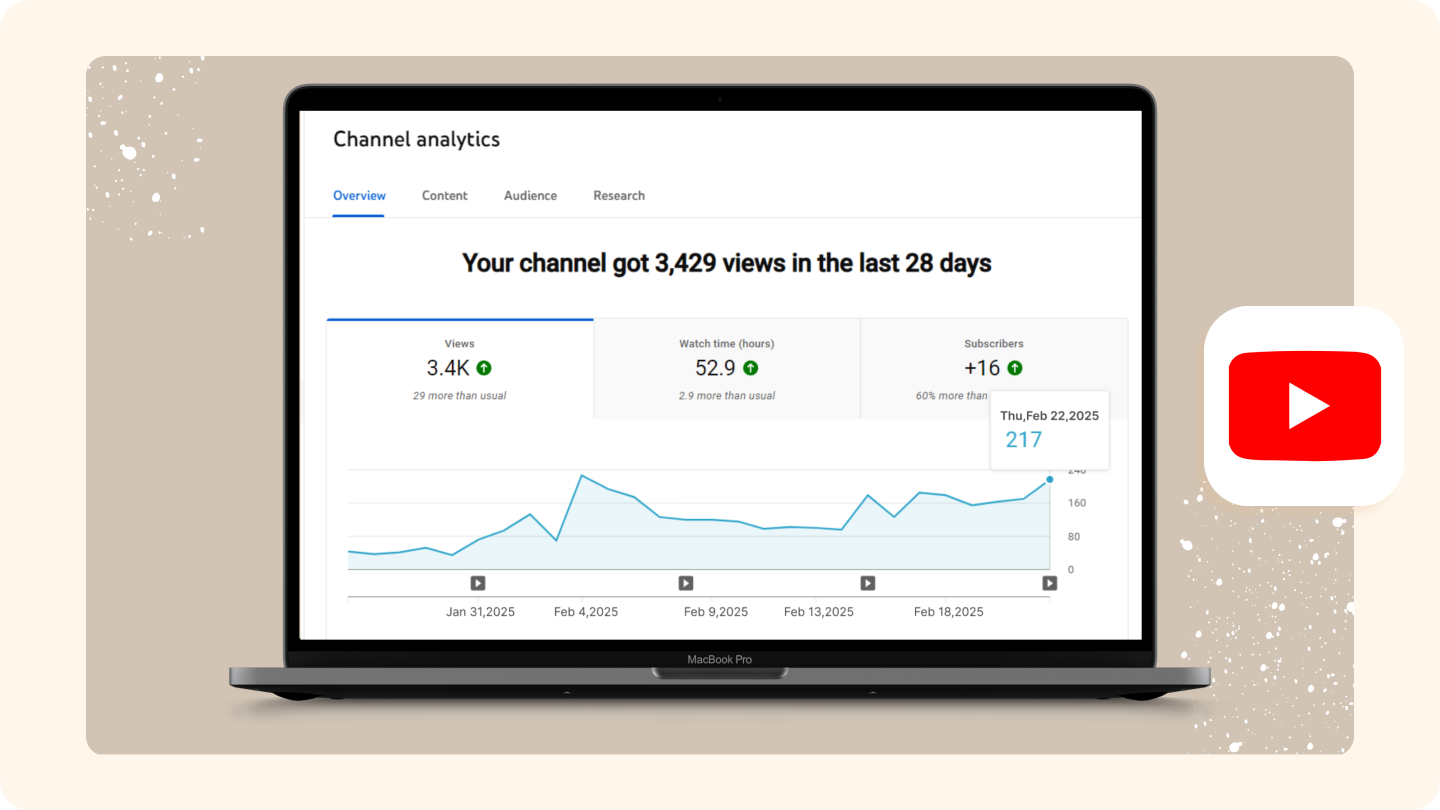Click the green growth arrow beside Views
This screenshot has height=810, width=1440.
[x=484, y=368]
